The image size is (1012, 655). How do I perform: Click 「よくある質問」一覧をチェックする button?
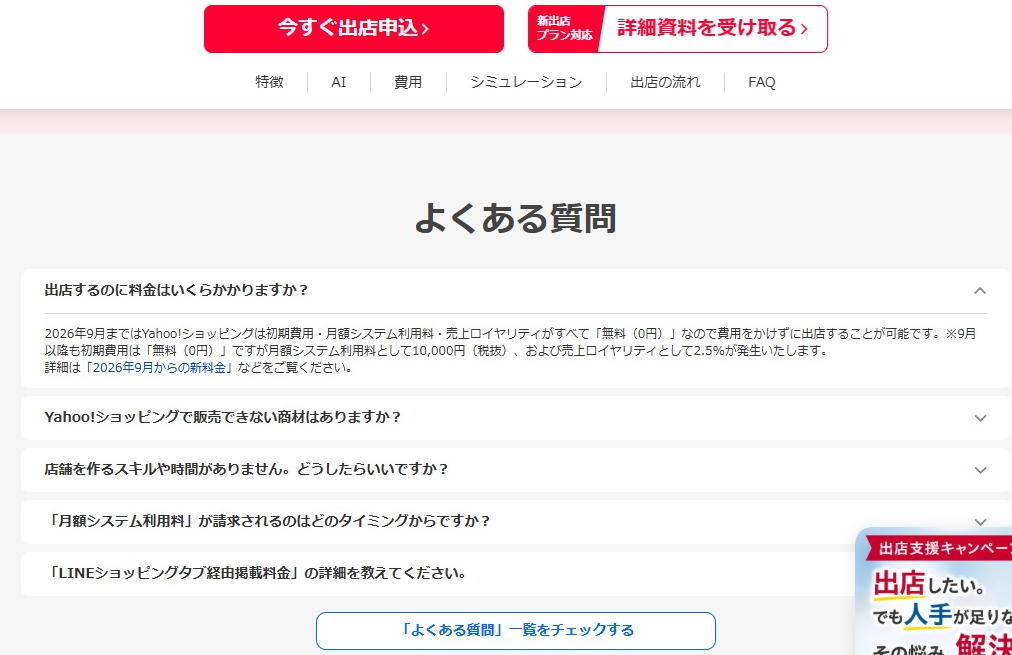click(x=516, y=630)
